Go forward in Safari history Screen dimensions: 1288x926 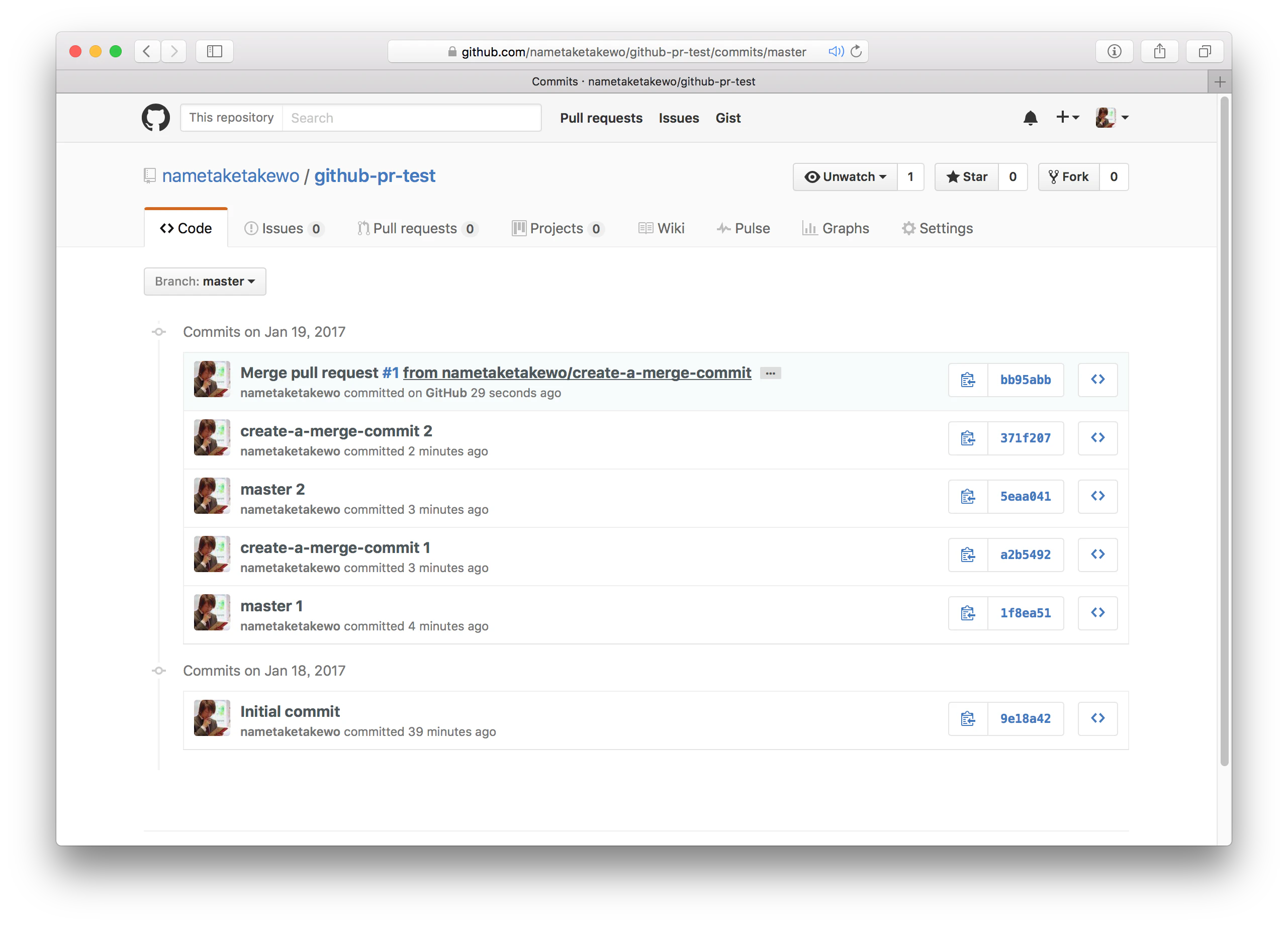click(174, 52)
